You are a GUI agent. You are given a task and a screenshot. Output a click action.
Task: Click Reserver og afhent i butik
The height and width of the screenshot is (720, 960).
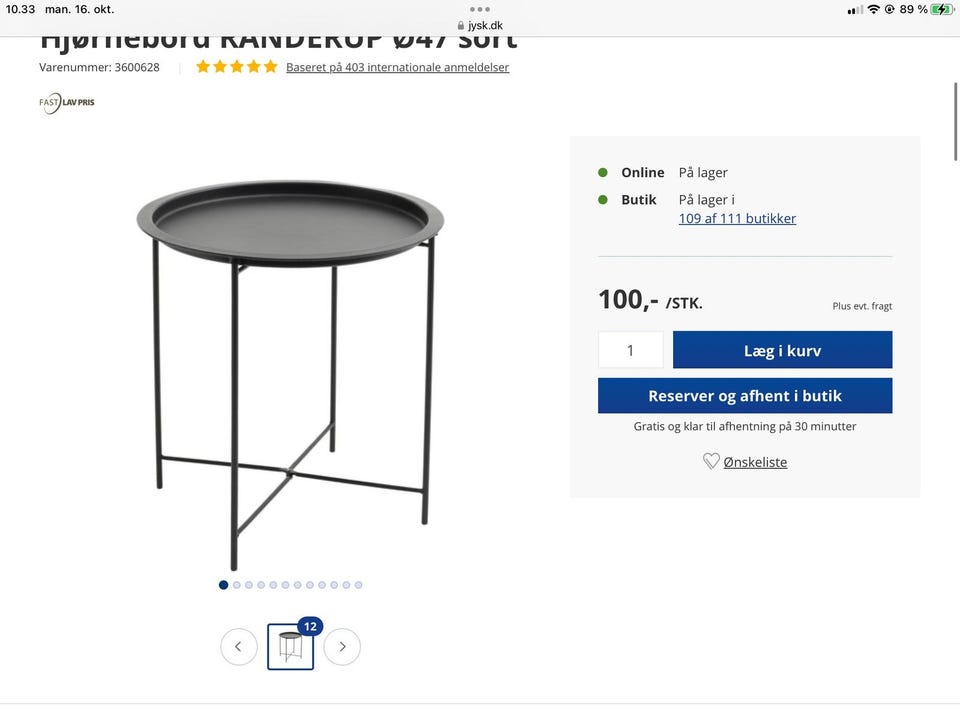(745, 396)
